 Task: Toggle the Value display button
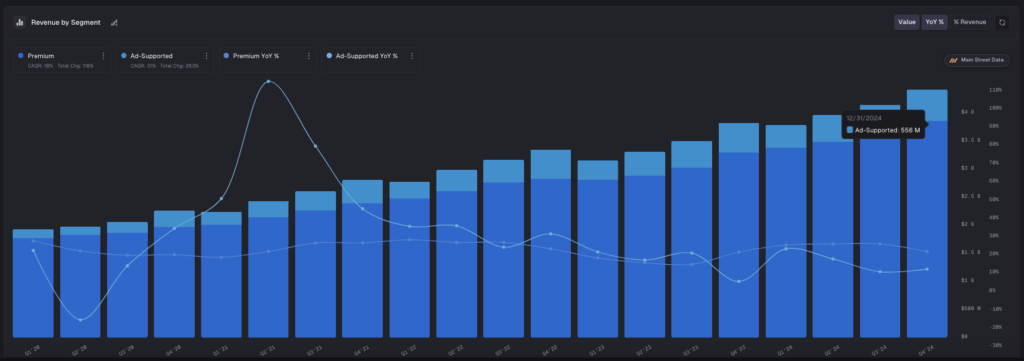906,22
